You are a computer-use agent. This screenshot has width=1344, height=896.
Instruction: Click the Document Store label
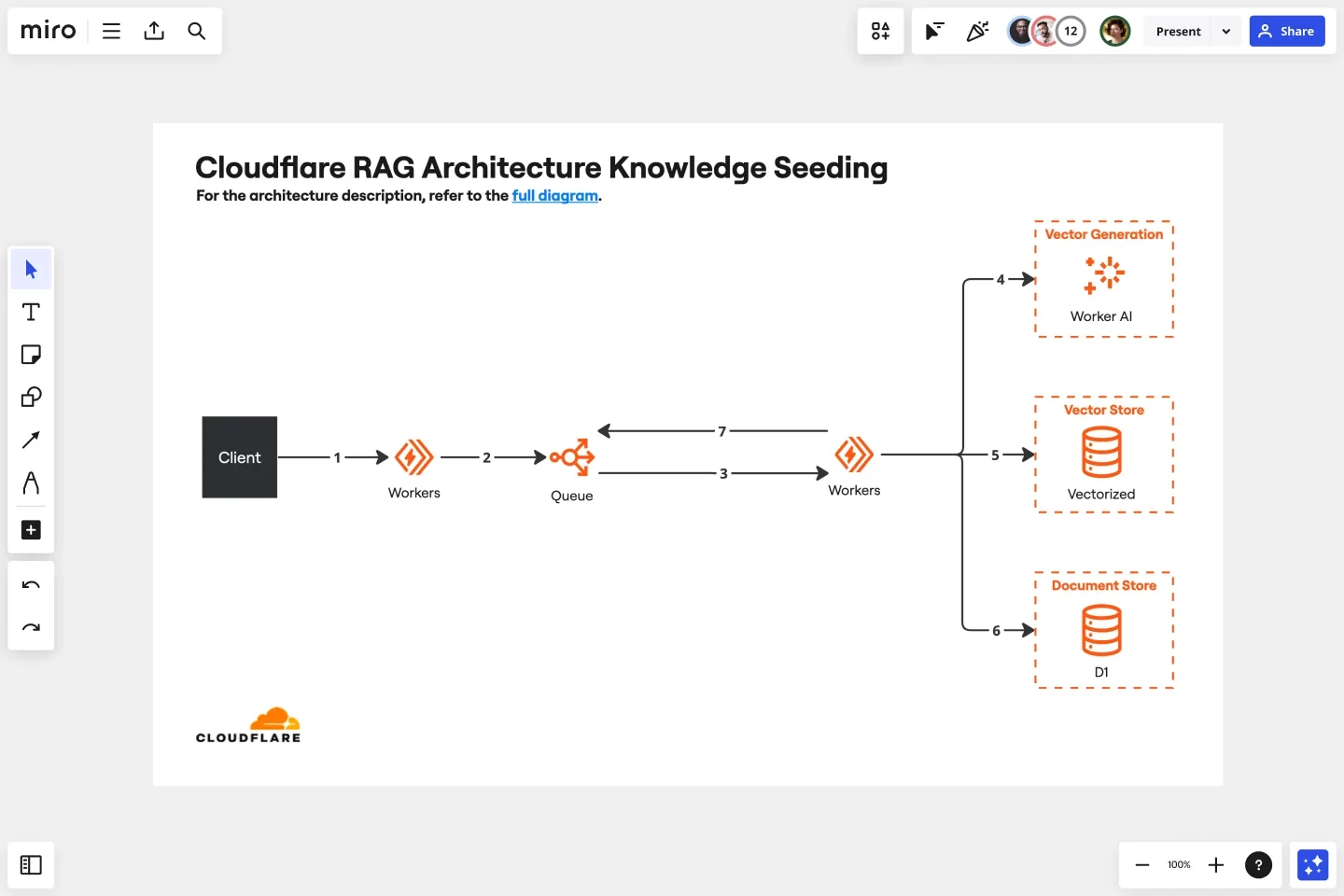1104,585
